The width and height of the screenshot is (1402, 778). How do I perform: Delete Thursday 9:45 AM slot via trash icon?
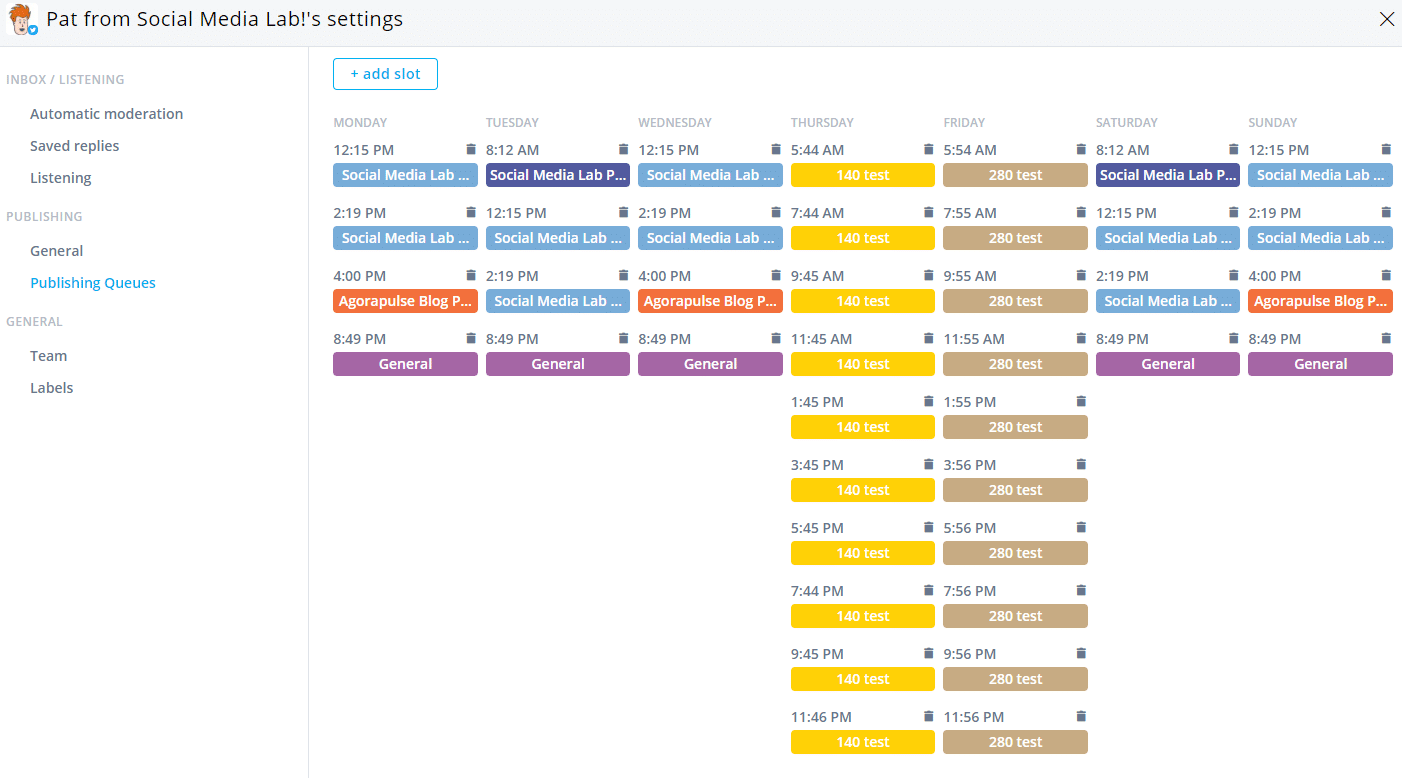coord(929,275)
